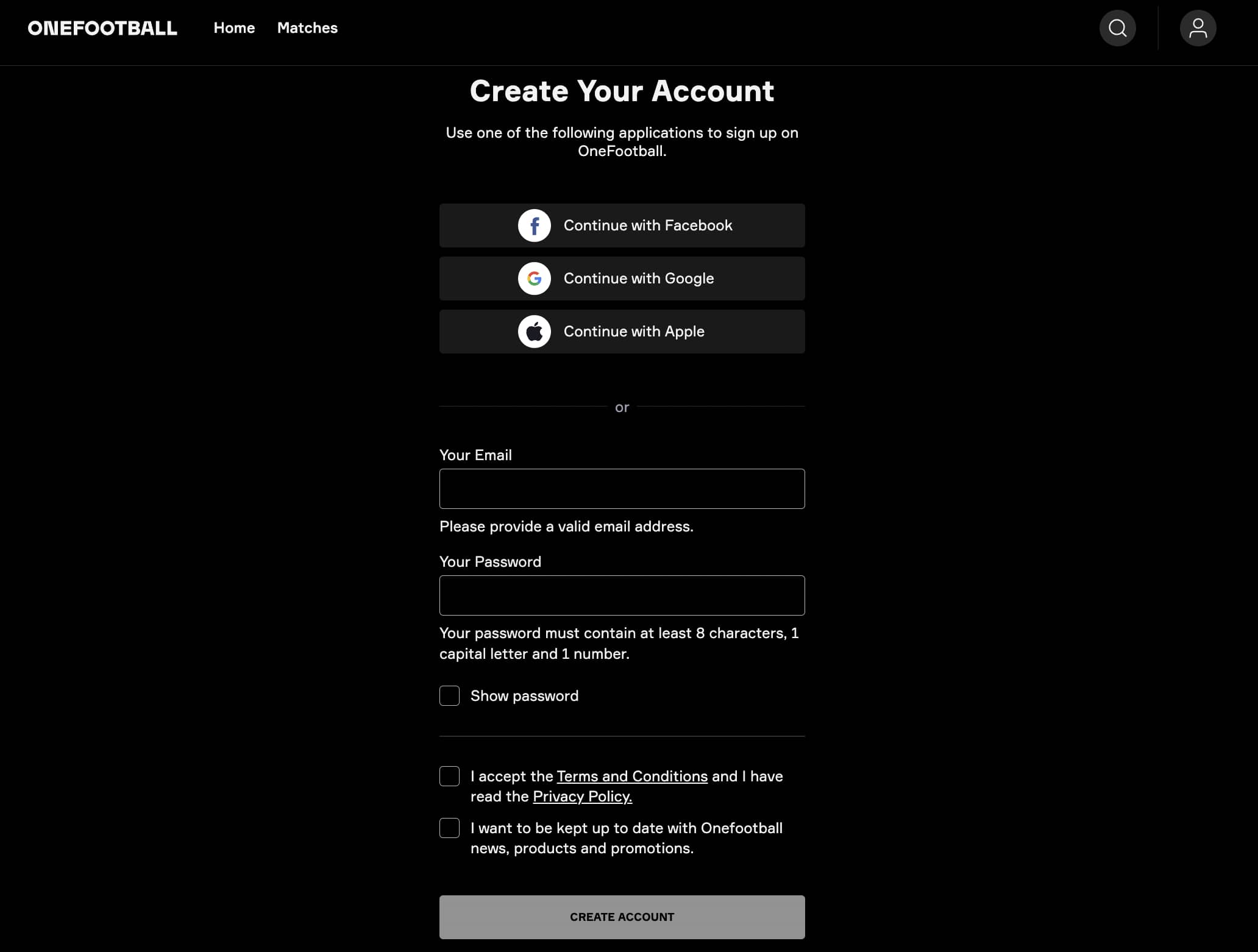This screenshot has height=952, width=1258.
Task: Click the Apple logo icon
Action: tap(534, 332)
